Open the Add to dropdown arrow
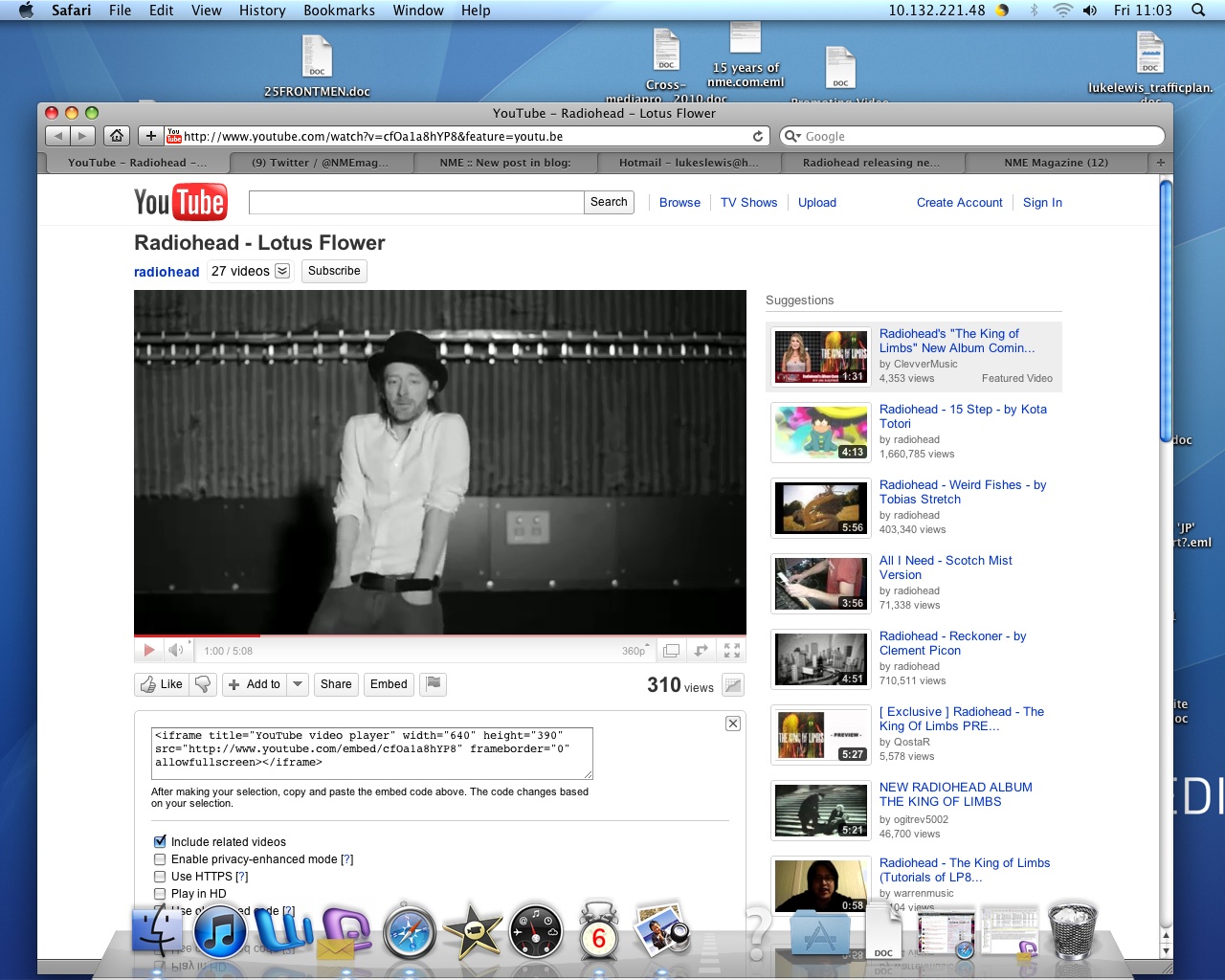Screen dimensions: 1225x980 298,684
